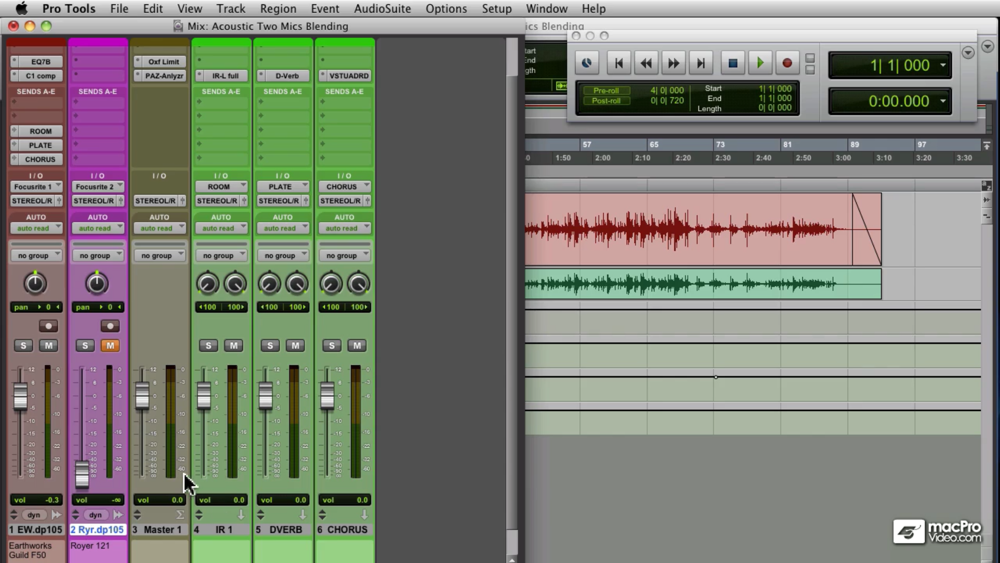Toggle the Online sync button in Transport
Viewport: 1000px width, 563px height.
click(x=586, y=63)
